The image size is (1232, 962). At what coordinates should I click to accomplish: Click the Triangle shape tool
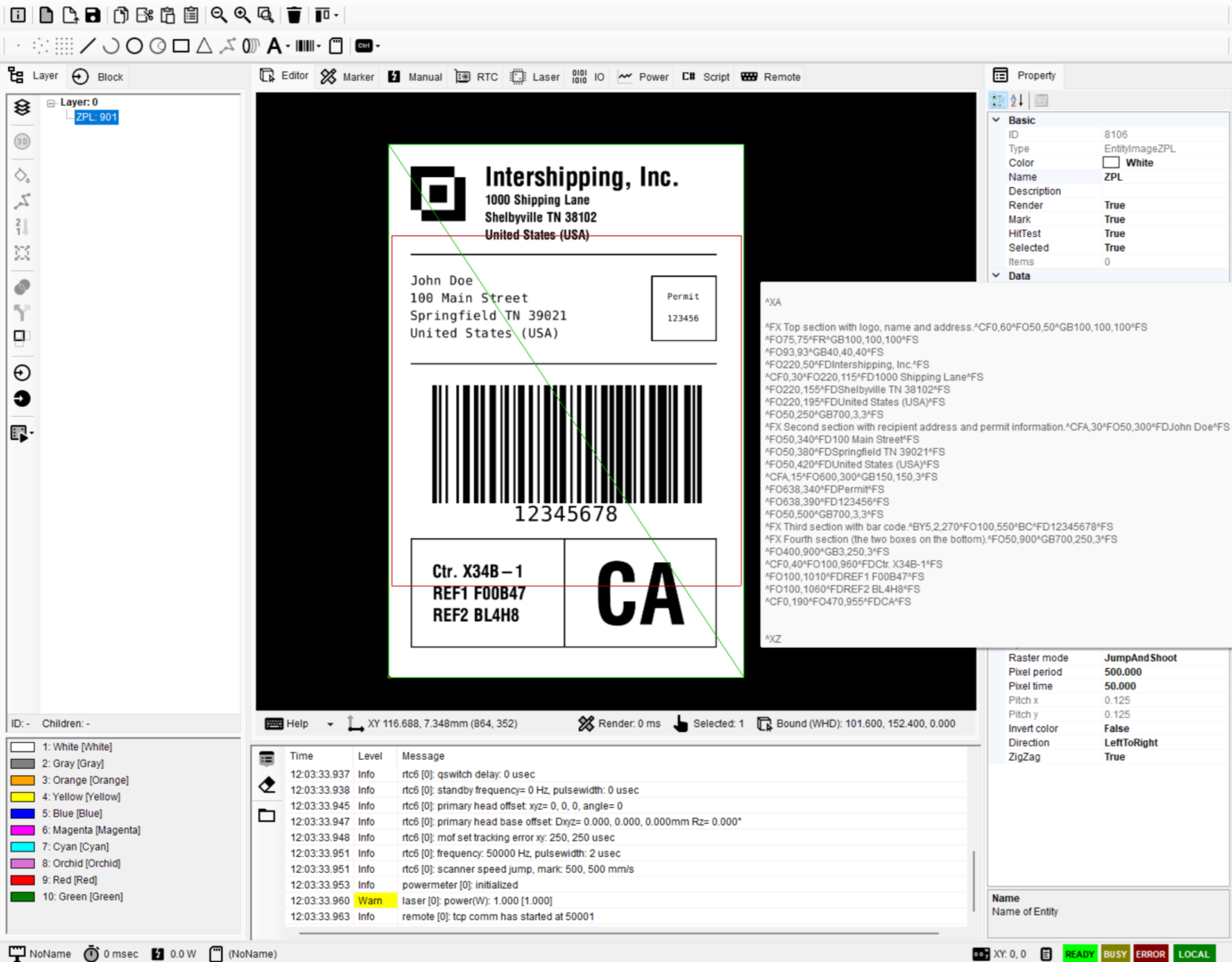[x=204, y=45]
